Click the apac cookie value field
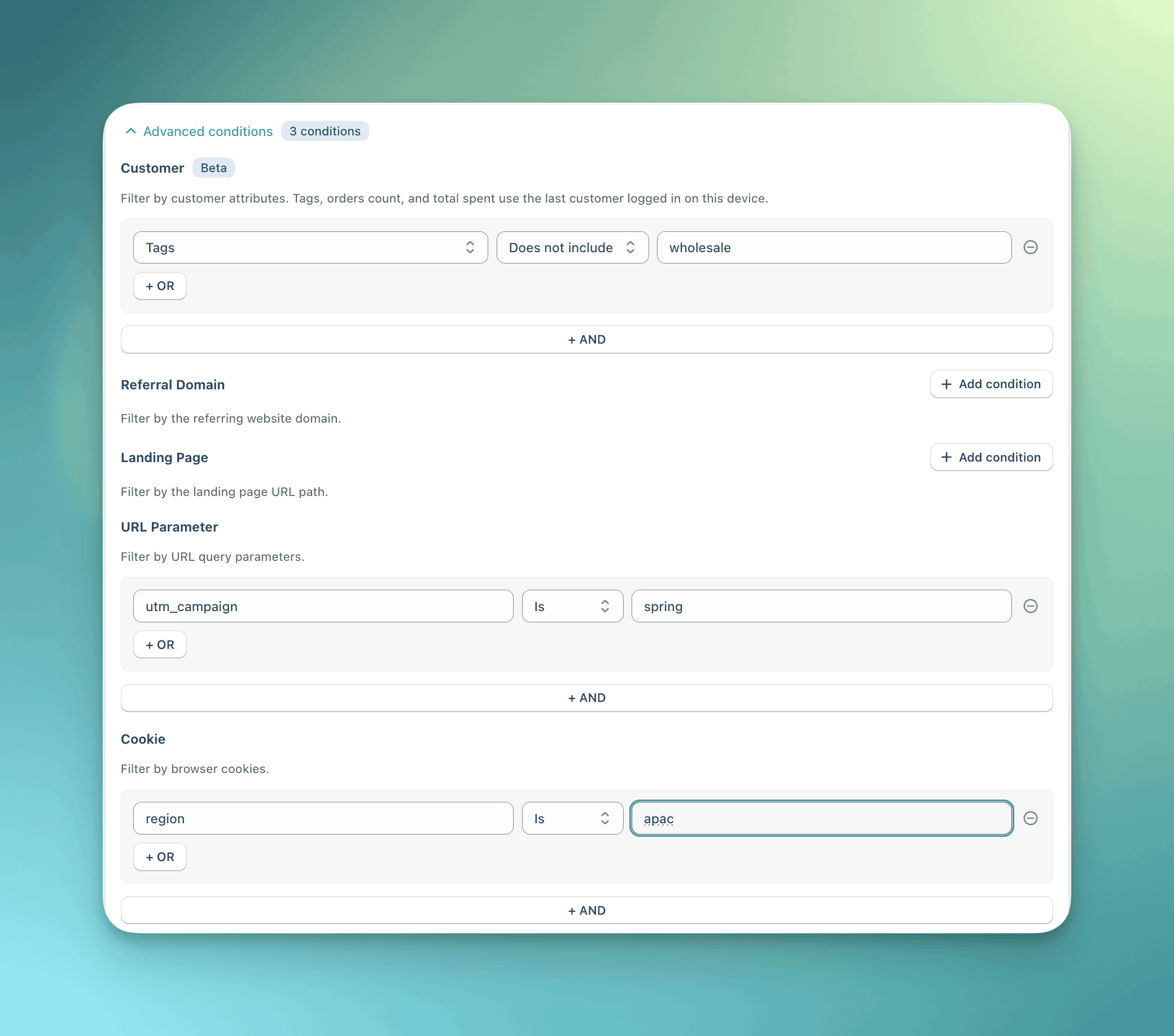The width and height of the screenshot is (1174, 1036). tap(821, 818)
